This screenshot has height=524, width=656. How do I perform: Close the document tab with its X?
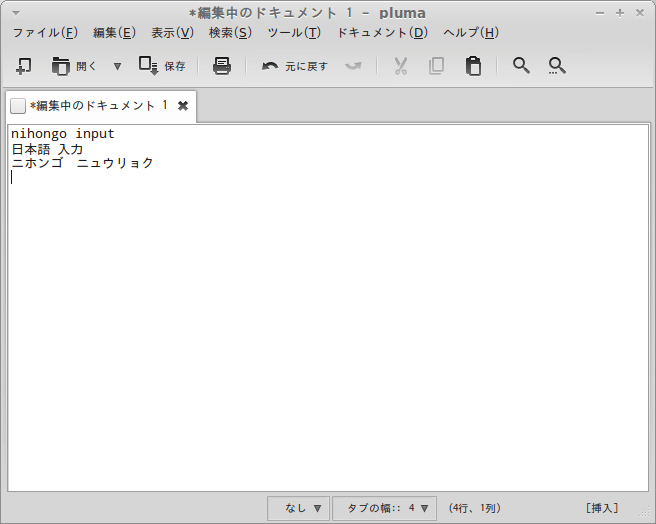point(183,106)
